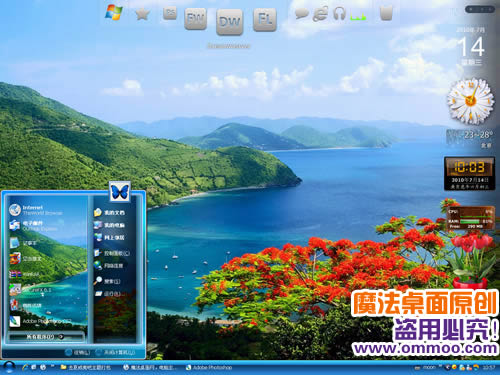Click the Windows logo in the dock

pos(114,13)
